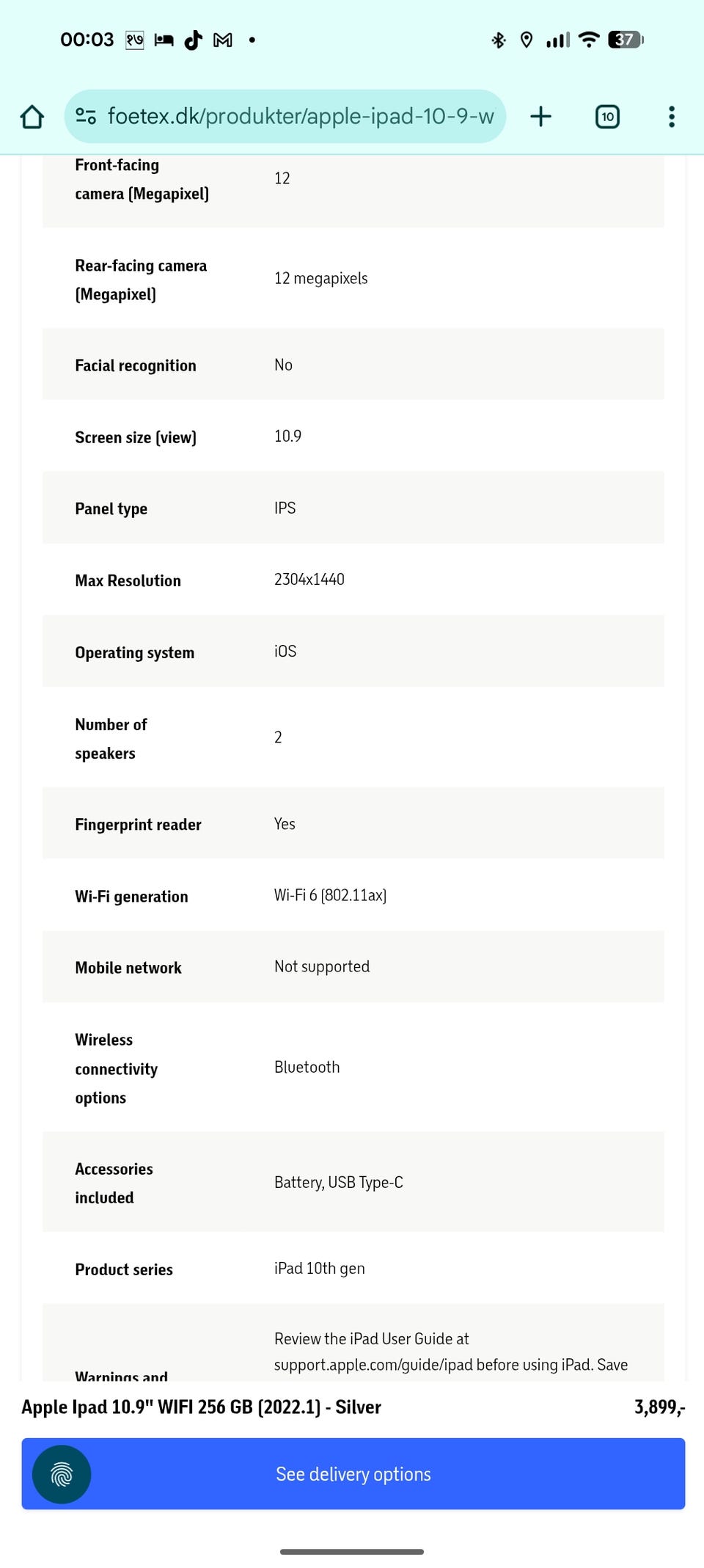This screenshot has width=704, height=1568.
Task: Open the site settings icon in the address bar
Action: tap(86, 117)
